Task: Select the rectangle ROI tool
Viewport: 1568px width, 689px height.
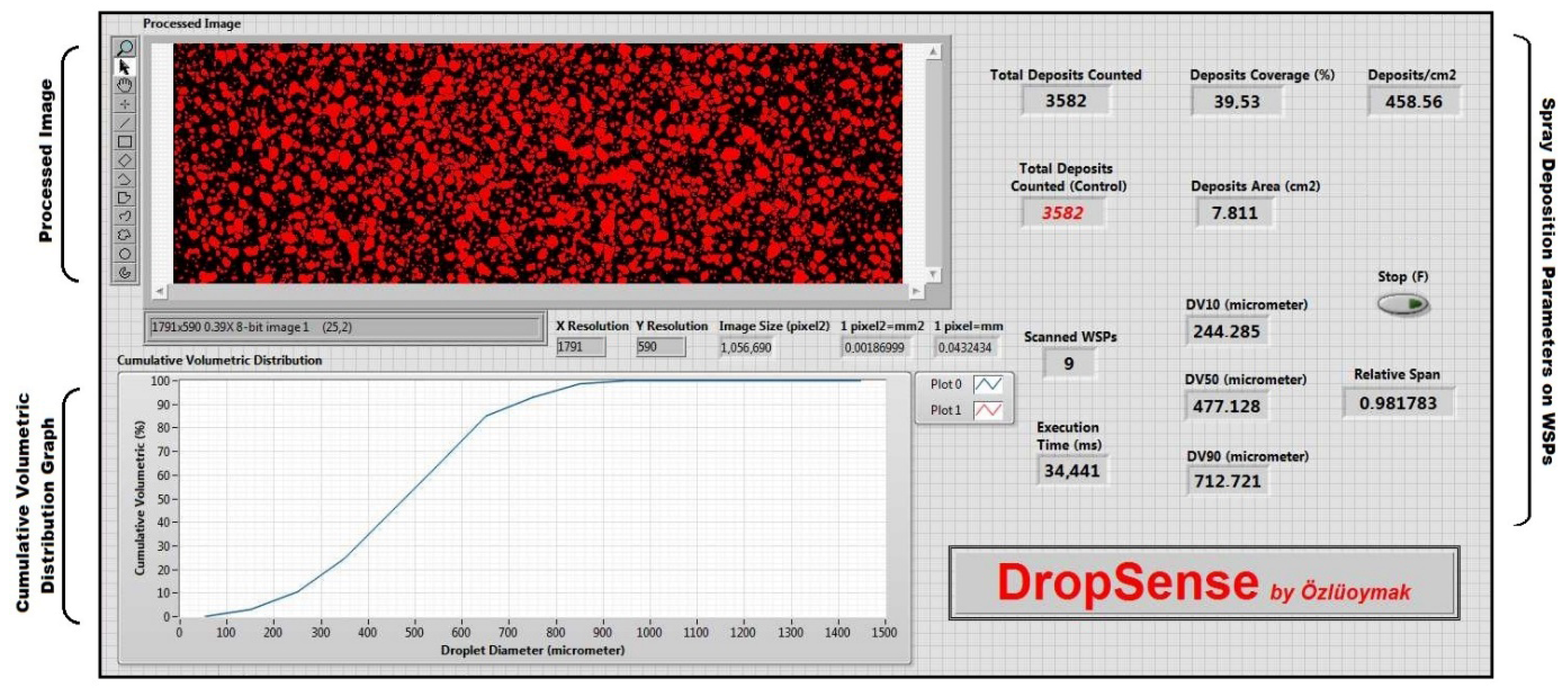Action: 125,142
